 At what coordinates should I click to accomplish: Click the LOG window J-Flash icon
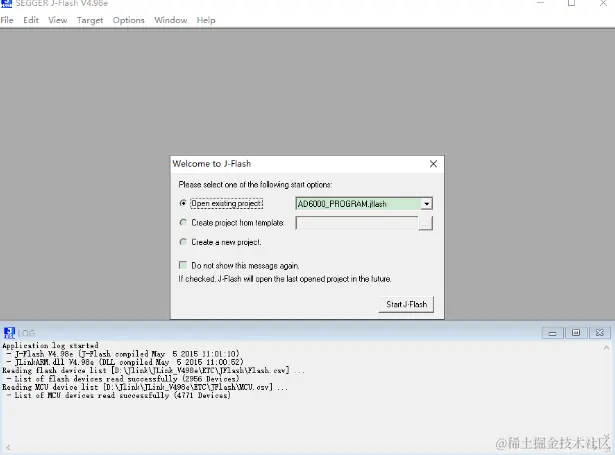9,333
